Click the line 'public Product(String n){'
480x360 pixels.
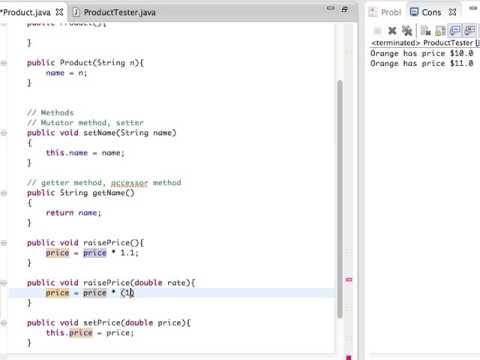85,63
